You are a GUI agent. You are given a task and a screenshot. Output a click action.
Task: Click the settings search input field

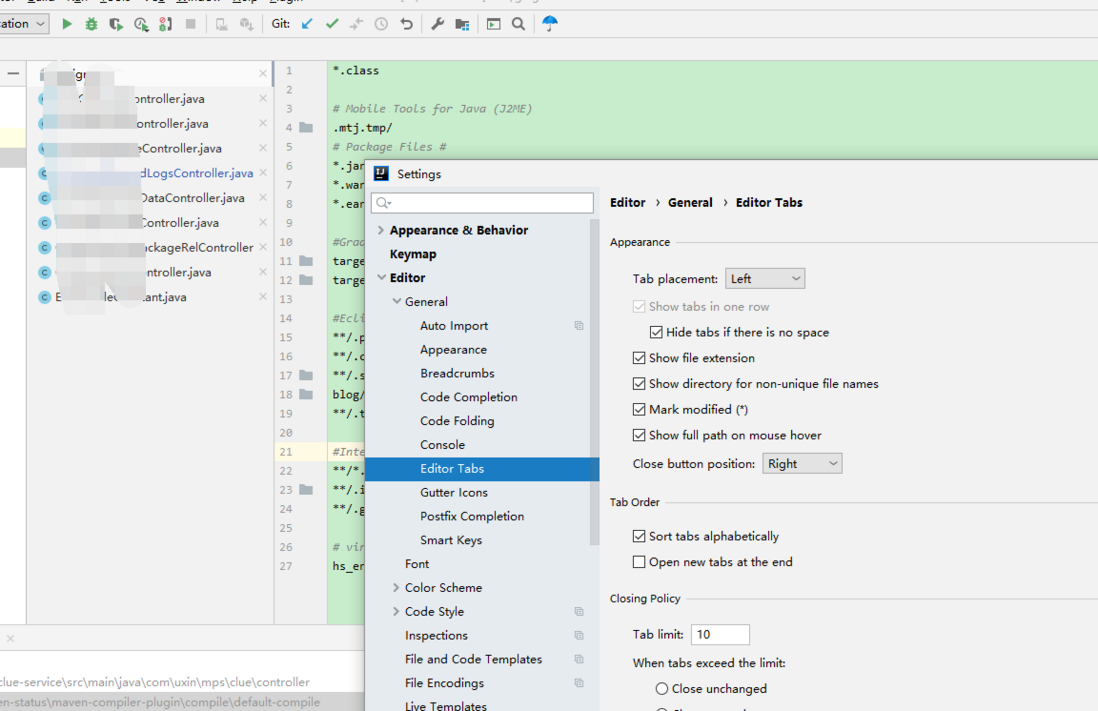(x=482, y=203)
